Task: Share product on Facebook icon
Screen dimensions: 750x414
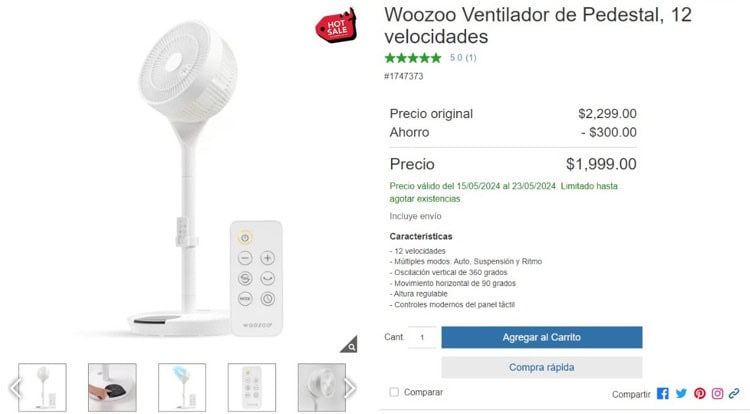Action: [662, 393]
